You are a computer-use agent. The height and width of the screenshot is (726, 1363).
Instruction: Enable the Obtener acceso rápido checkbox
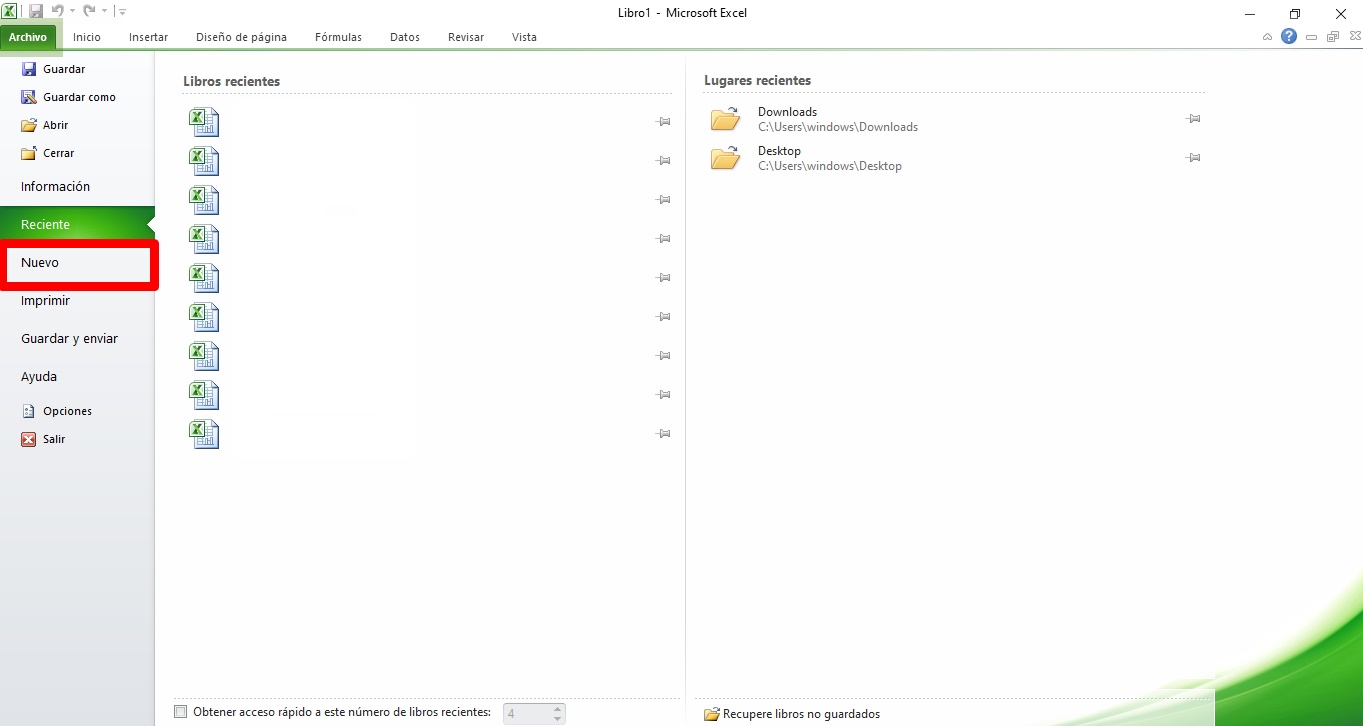[181, 712]
